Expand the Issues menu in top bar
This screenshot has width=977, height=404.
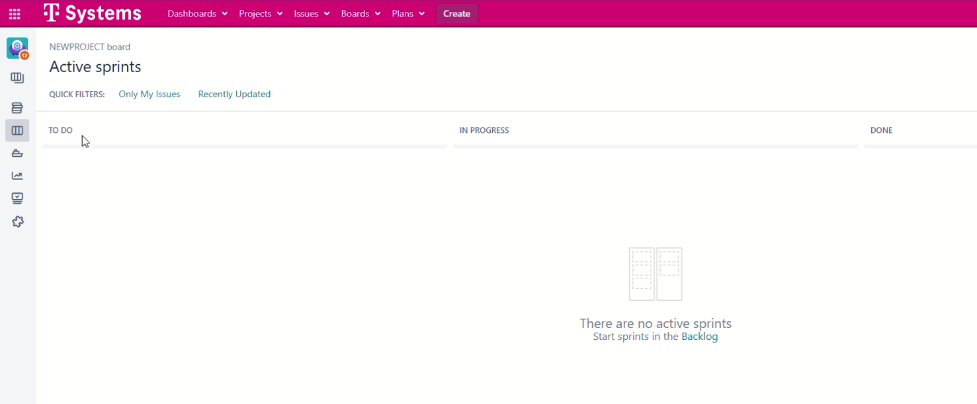click(x=312, y=14)
